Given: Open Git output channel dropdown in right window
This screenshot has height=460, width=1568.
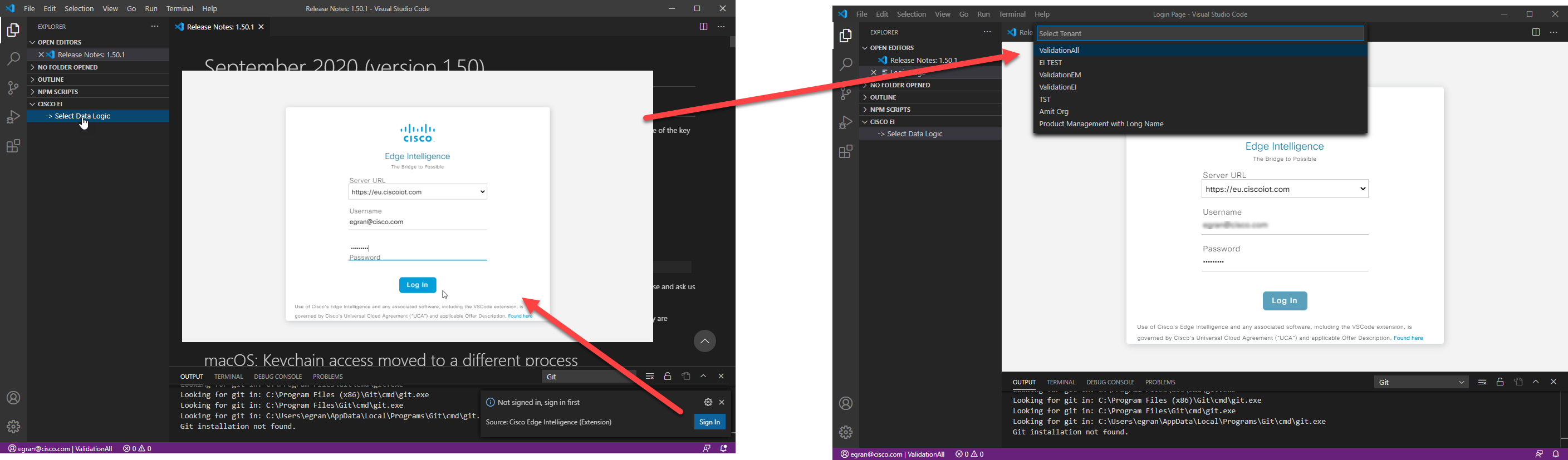Looking at the screenshot, I should [1422, 382].
